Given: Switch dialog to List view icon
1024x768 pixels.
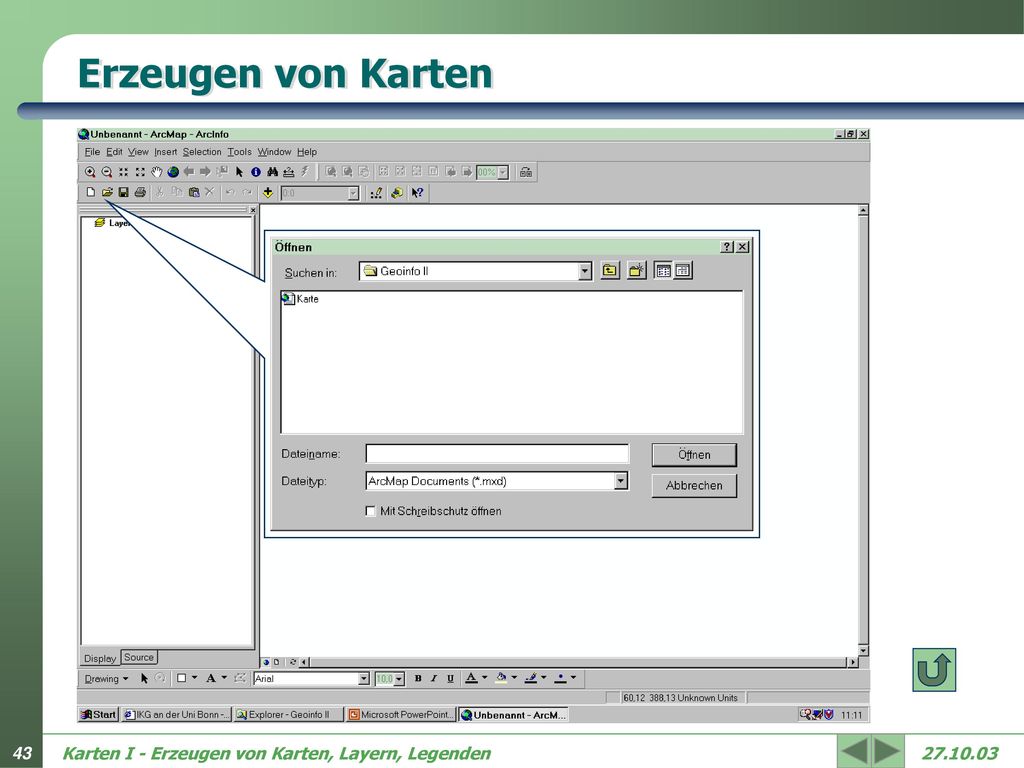Looking at the screenshot, I should pos(663,270).
